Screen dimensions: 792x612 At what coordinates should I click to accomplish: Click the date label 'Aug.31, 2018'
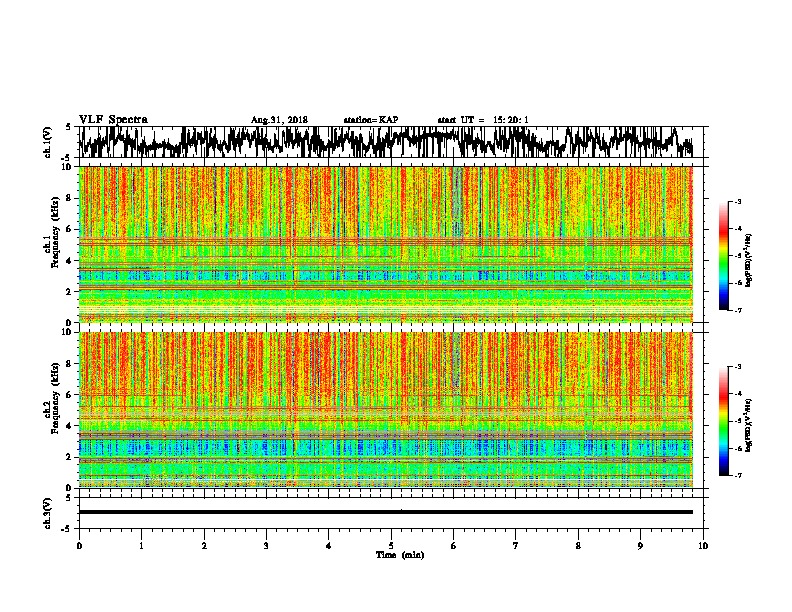point(279,120)
